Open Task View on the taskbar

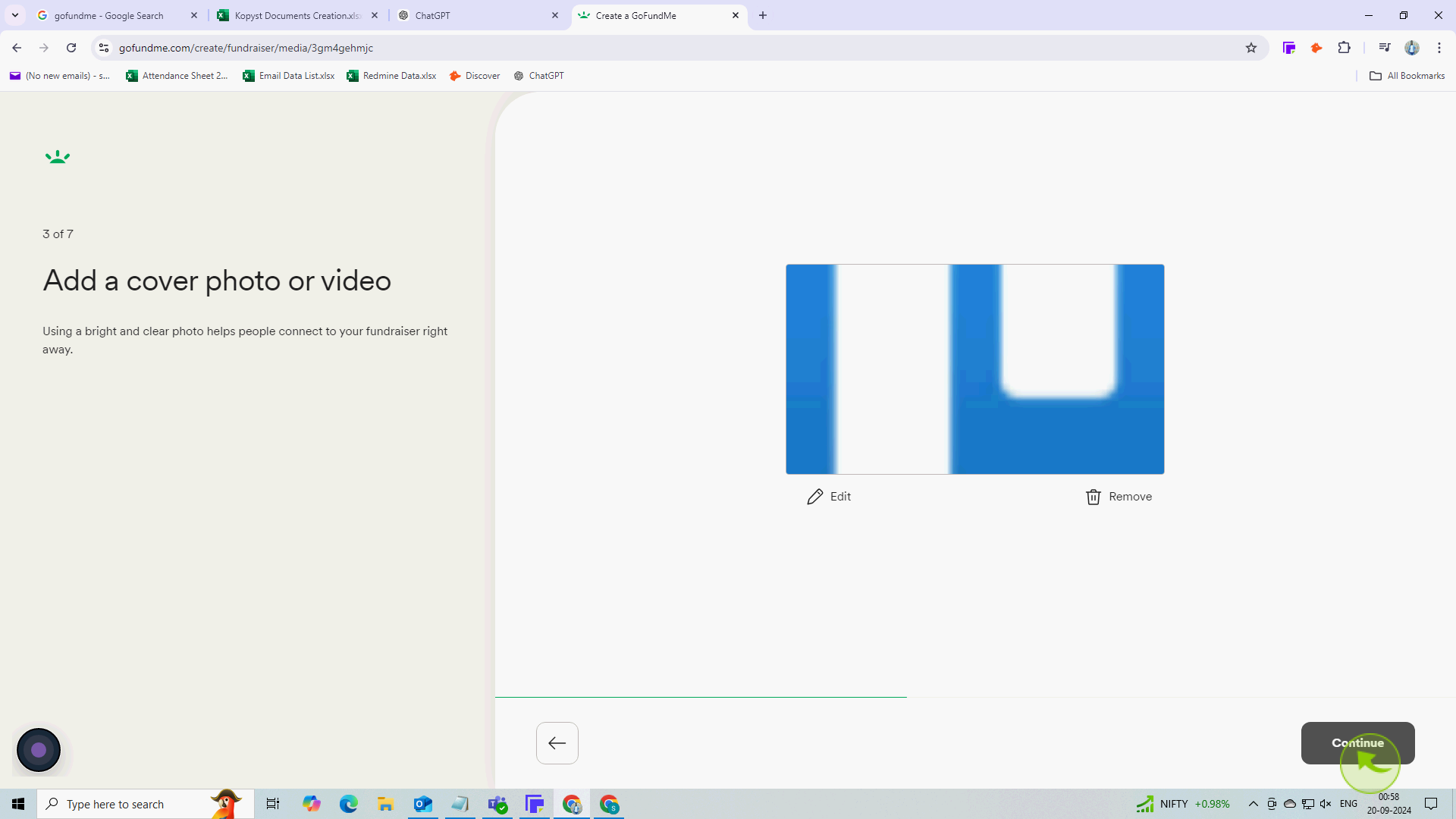tap(273, 804)
